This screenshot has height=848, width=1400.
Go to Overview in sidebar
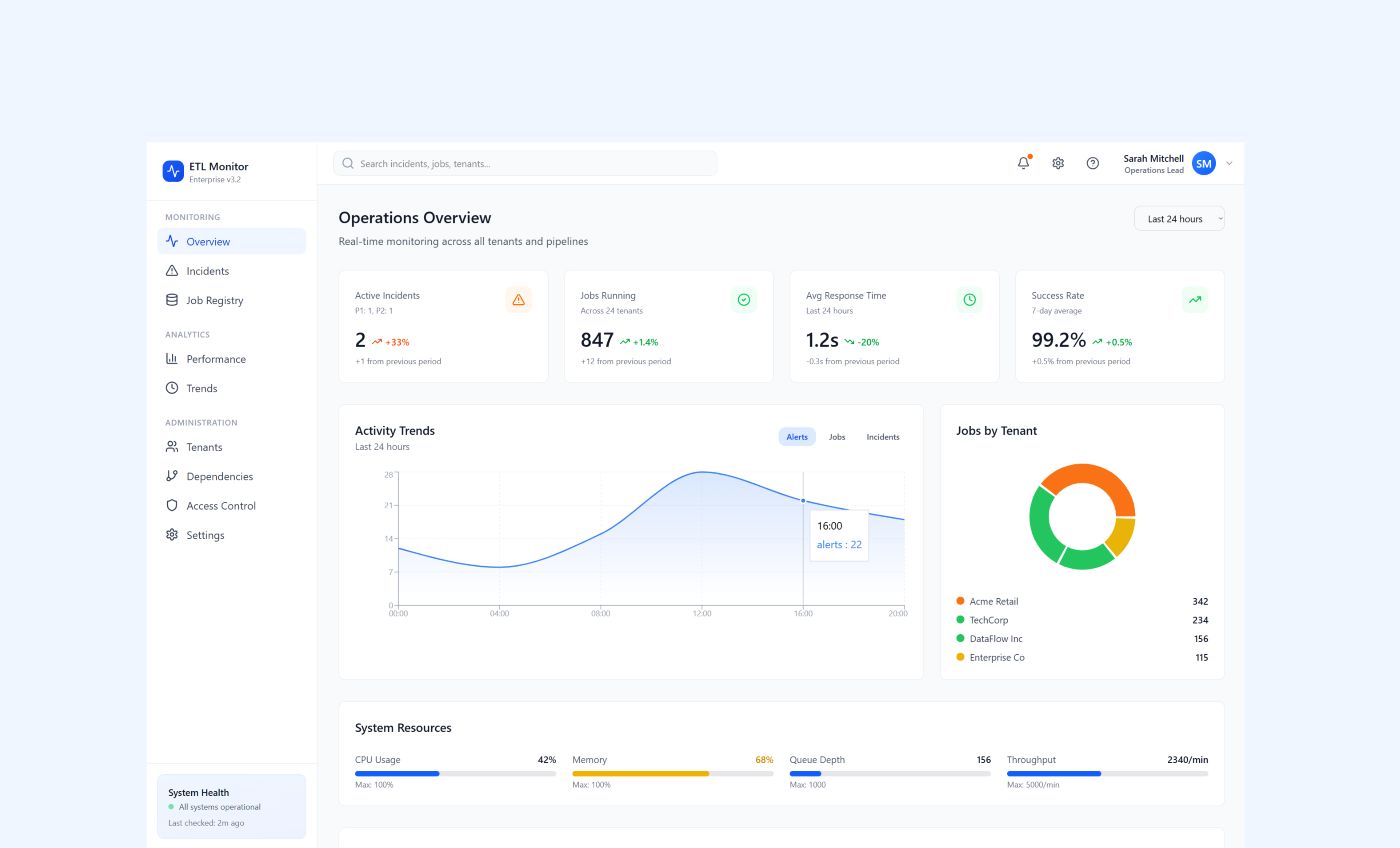(x=231, y=241)
